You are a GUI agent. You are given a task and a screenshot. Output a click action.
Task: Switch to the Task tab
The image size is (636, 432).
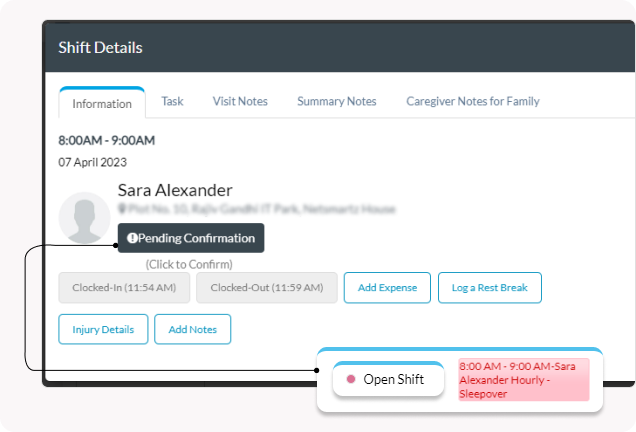pos(172,101)
